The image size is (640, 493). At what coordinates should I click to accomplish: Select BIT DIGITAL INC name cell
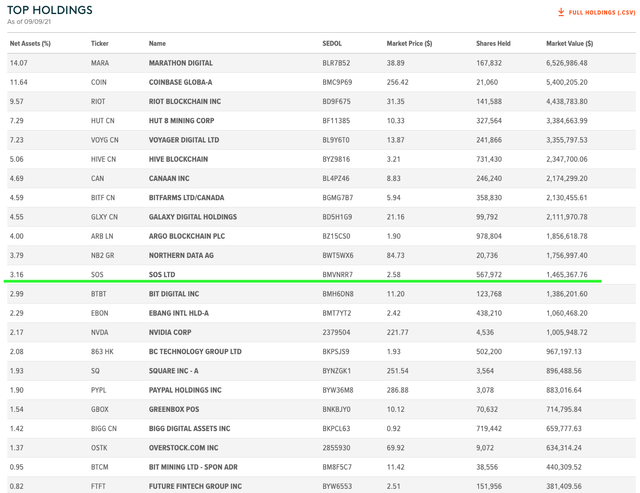coord(174,293)
